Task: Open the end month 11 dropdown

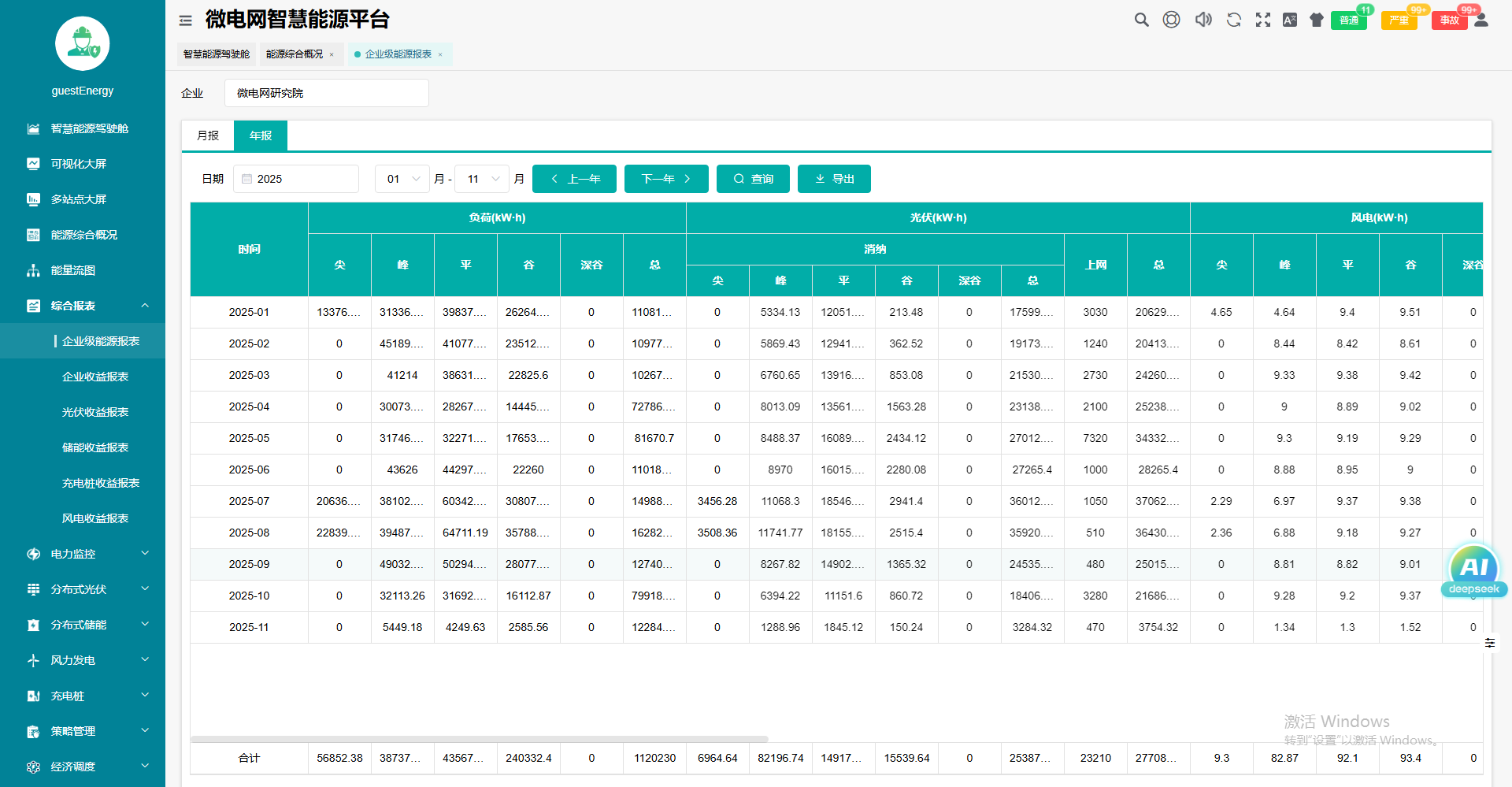Action: pyautogui.click(x=482, y=179)
